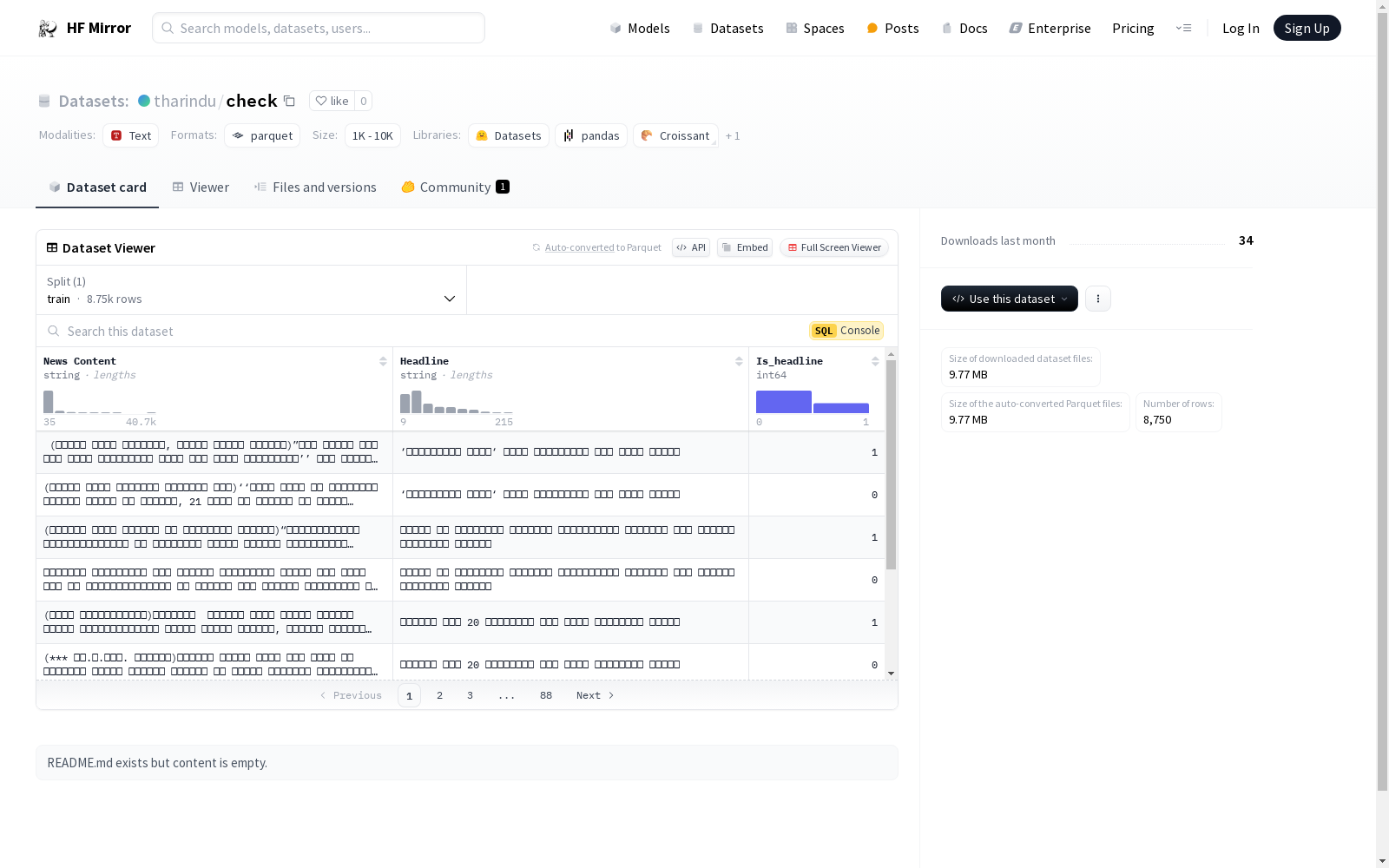
Task: Open the Pricing page
Action: point(1133,28)
